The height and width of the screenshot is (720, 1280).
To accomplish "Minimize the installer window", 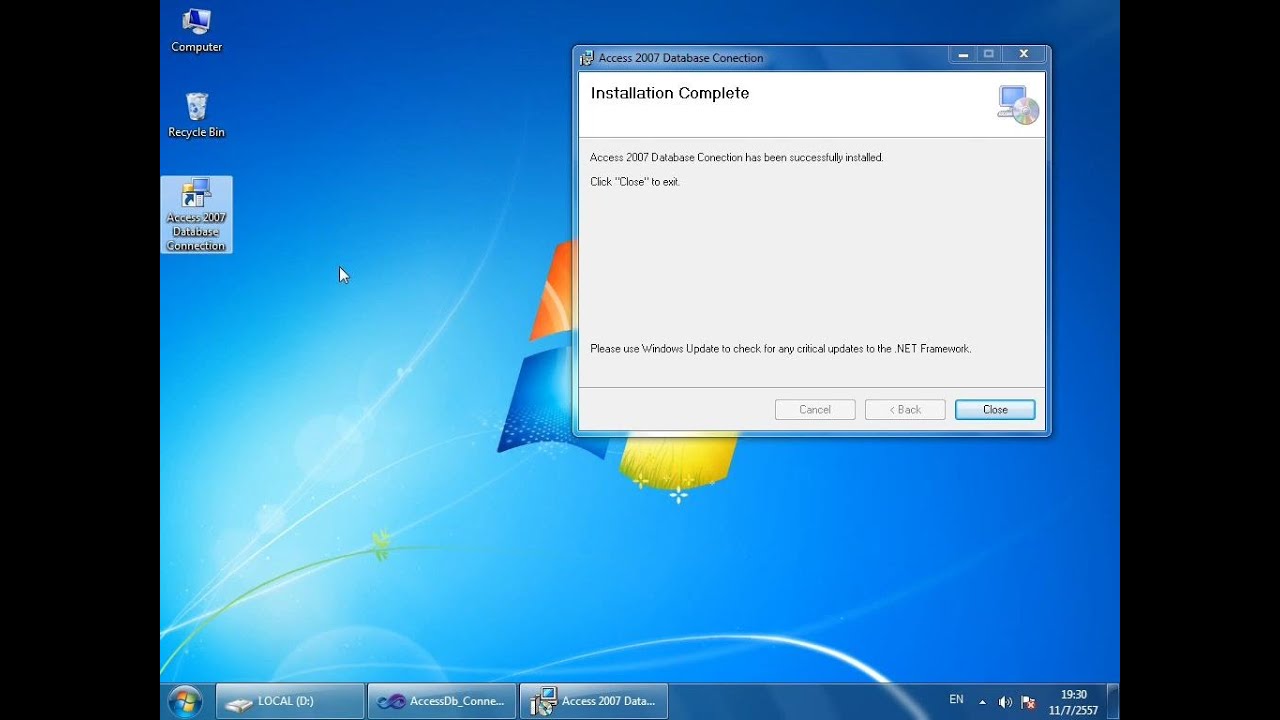I will 961,54.
